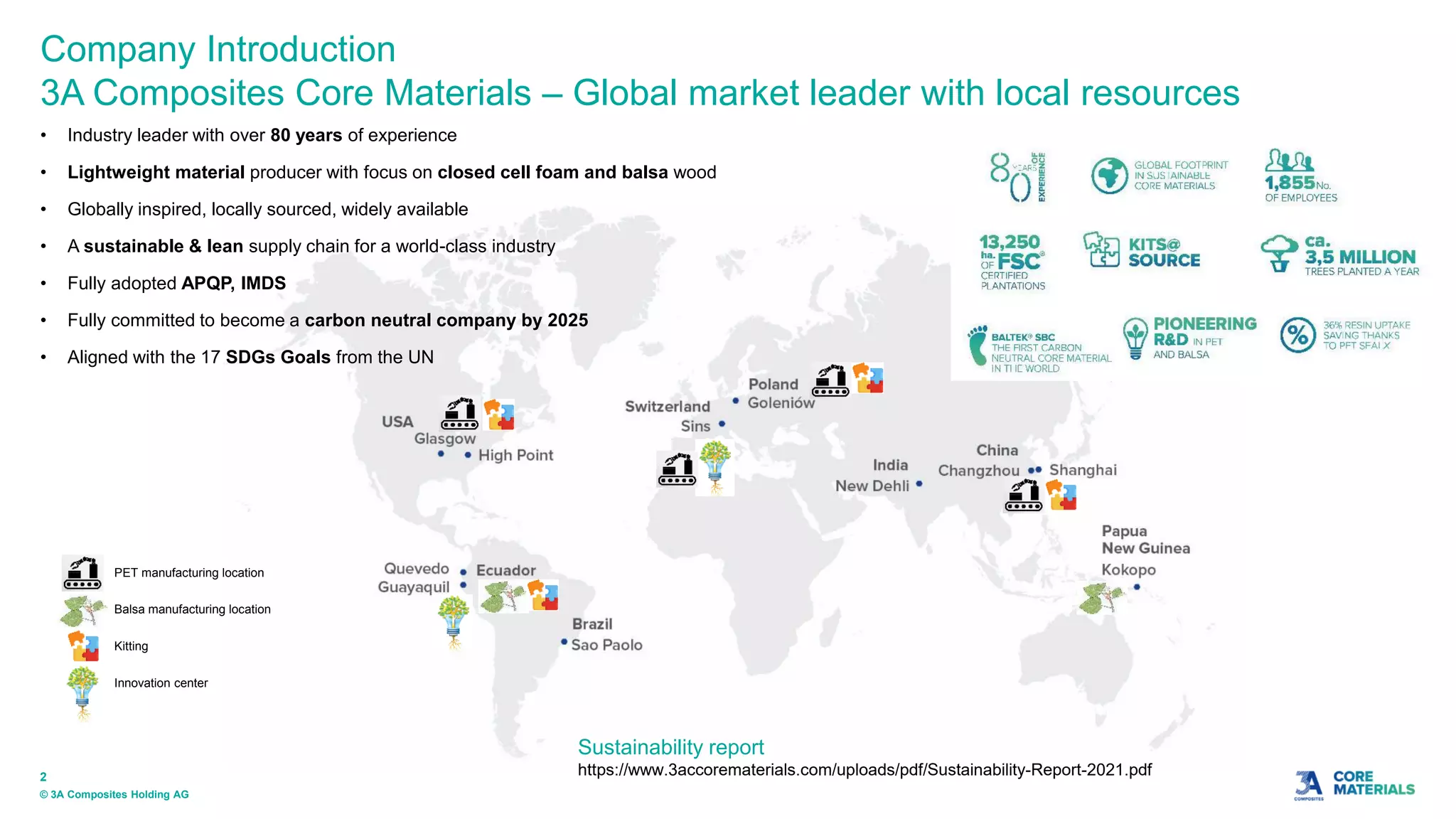Click the "Brazil" country label
Screen dimensions: 1456x819
pyautogui.click(x=592, y=624)
